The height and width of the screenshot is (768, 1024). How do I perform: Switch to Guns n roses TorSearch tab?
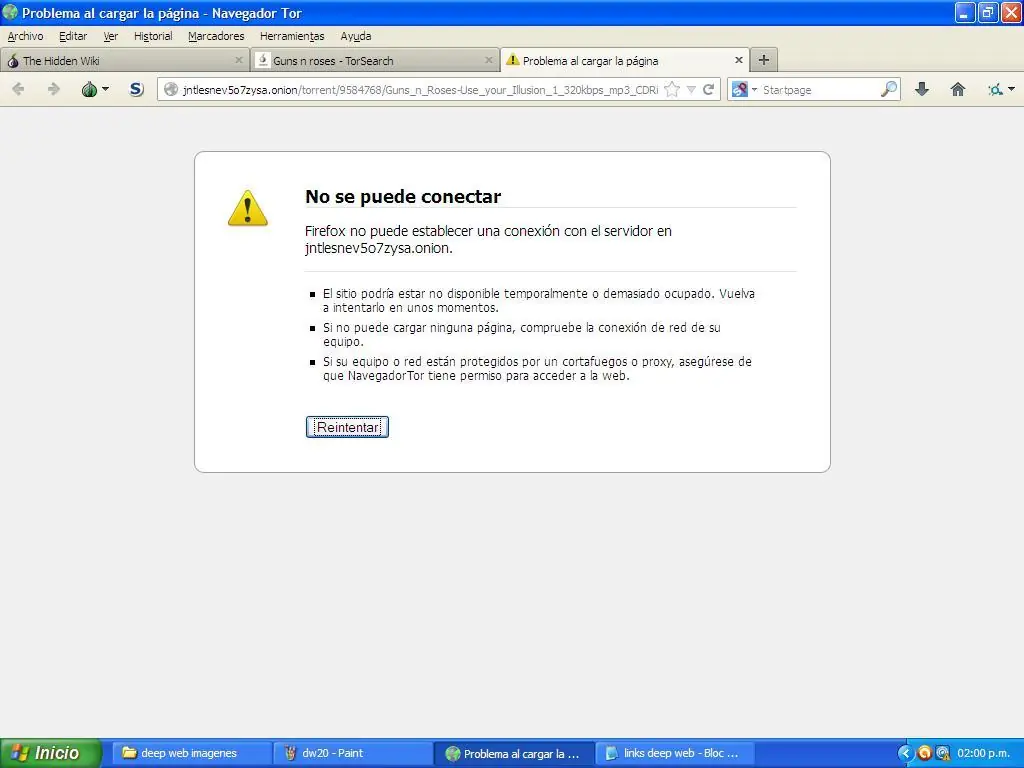(x=375, y=61)
